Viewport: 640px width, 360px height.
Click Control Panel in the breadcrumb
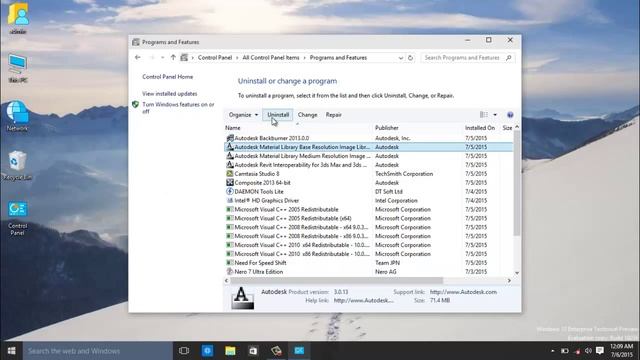tap(215, 58)
